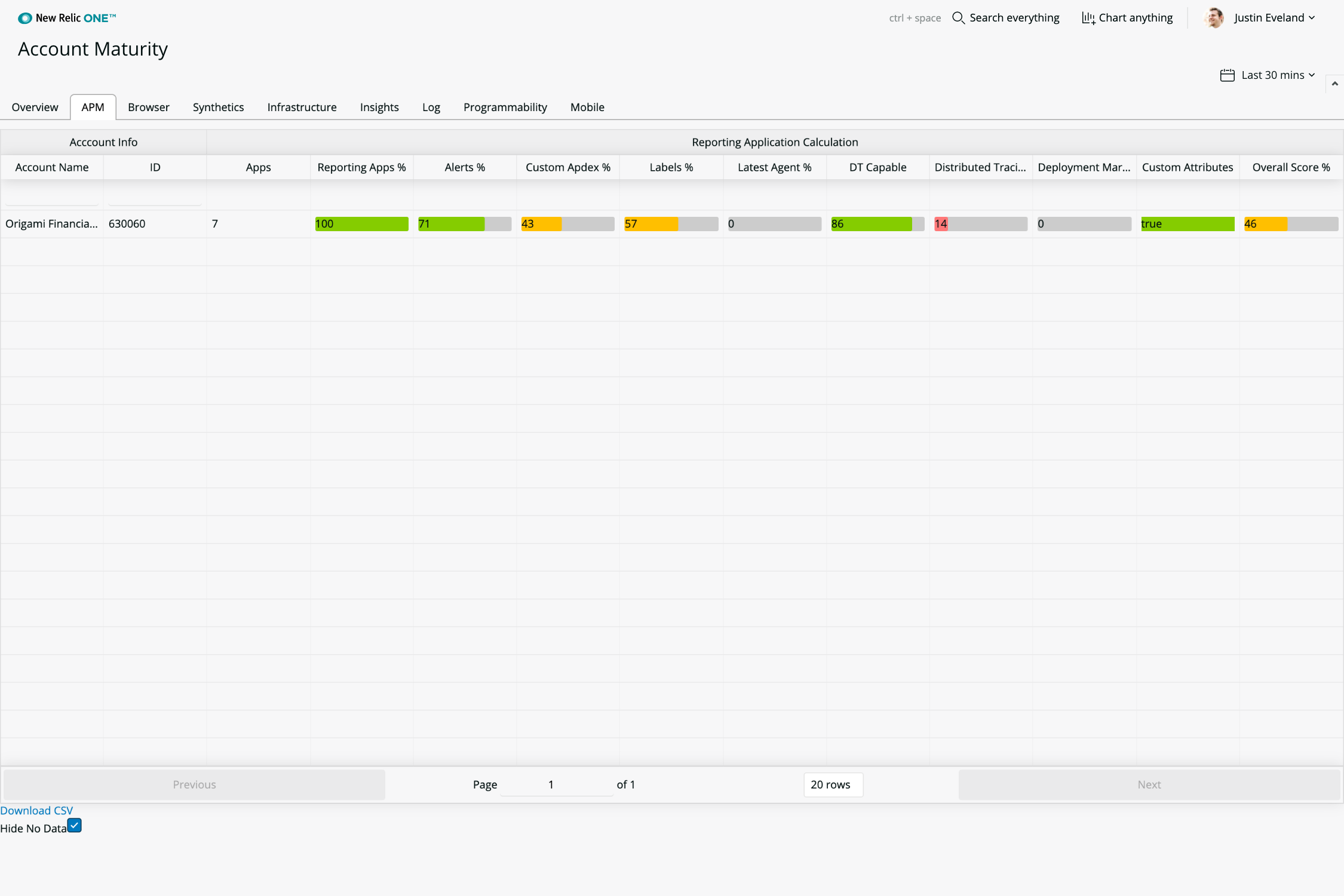Switch to the Infrastructure tab
This screenshot has height=896, width=1344.
click(302, 107)
